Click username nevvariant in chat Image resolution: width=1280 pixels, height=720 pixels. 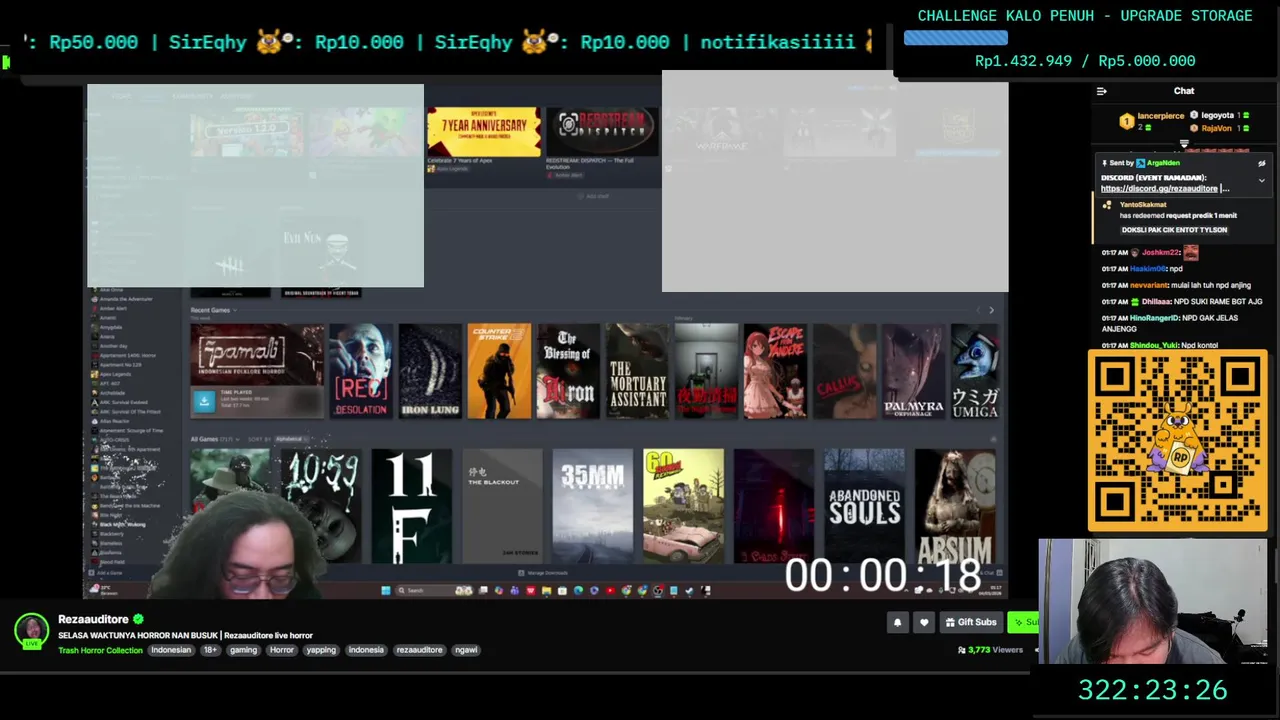[1150, 285]
